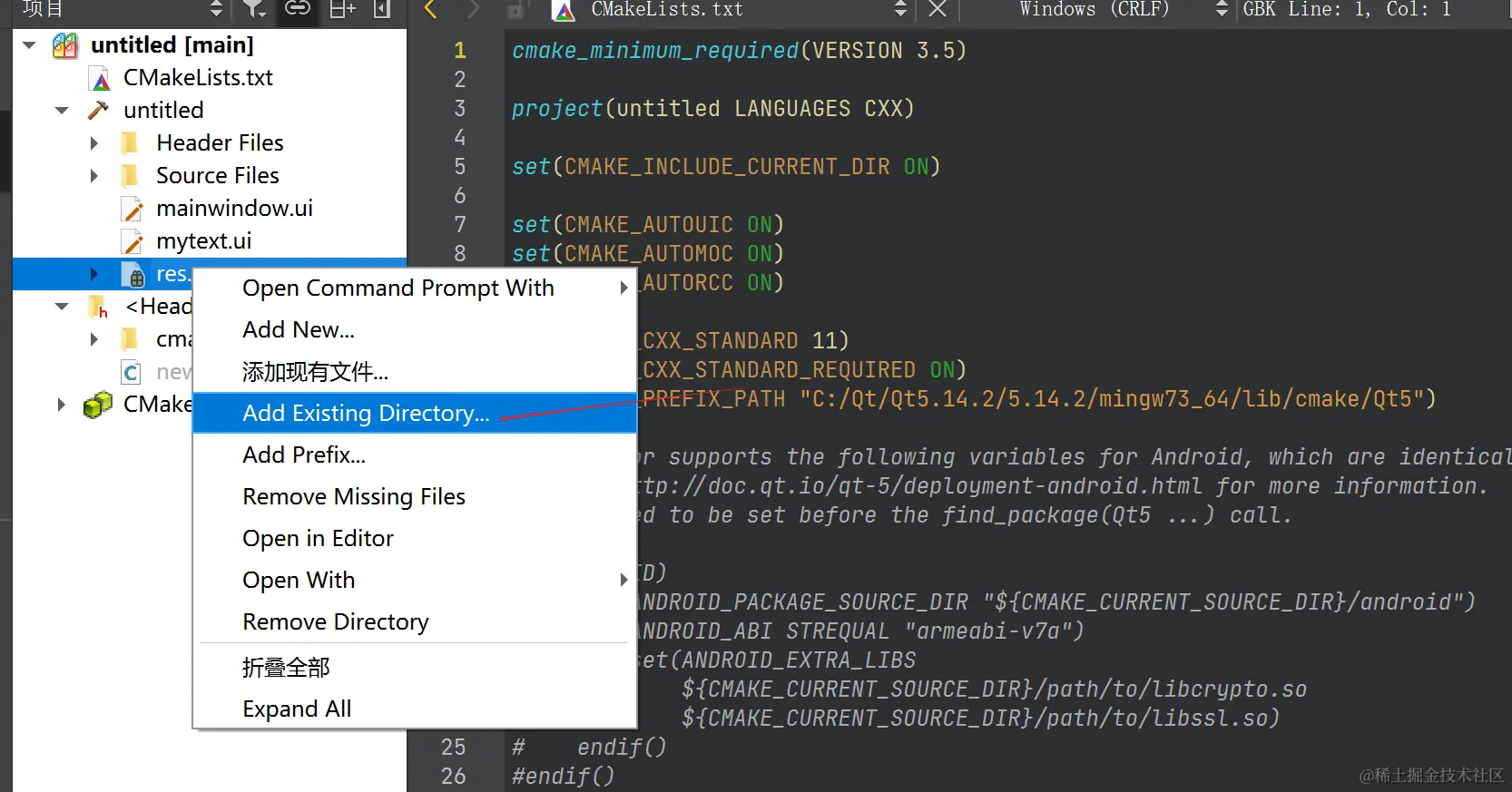Image resolution: width=1512 pixels, height=792 pixels.
Task: Toggle synchronize with editor link icon
Action: [x=297, y=9]
